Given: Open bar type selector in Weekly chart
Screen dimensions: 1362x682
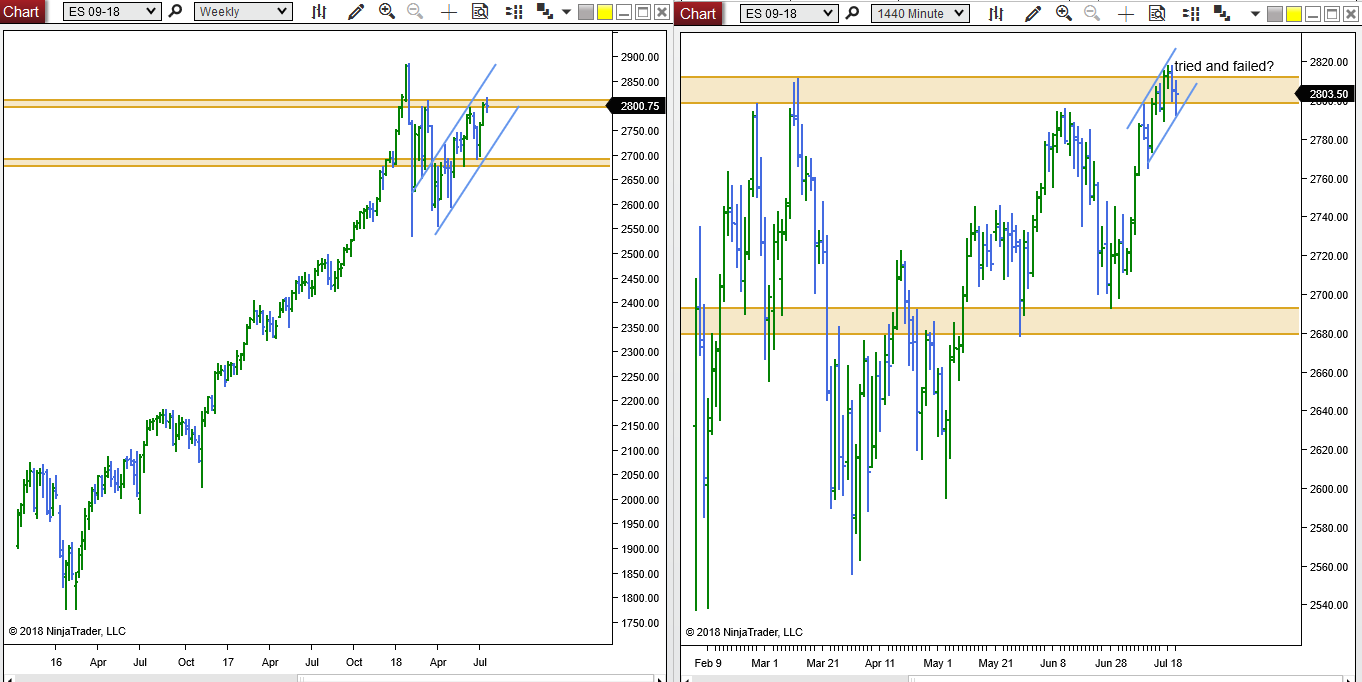Looking at the screenshot, I should pyautogui.click(x=319, y=12).
